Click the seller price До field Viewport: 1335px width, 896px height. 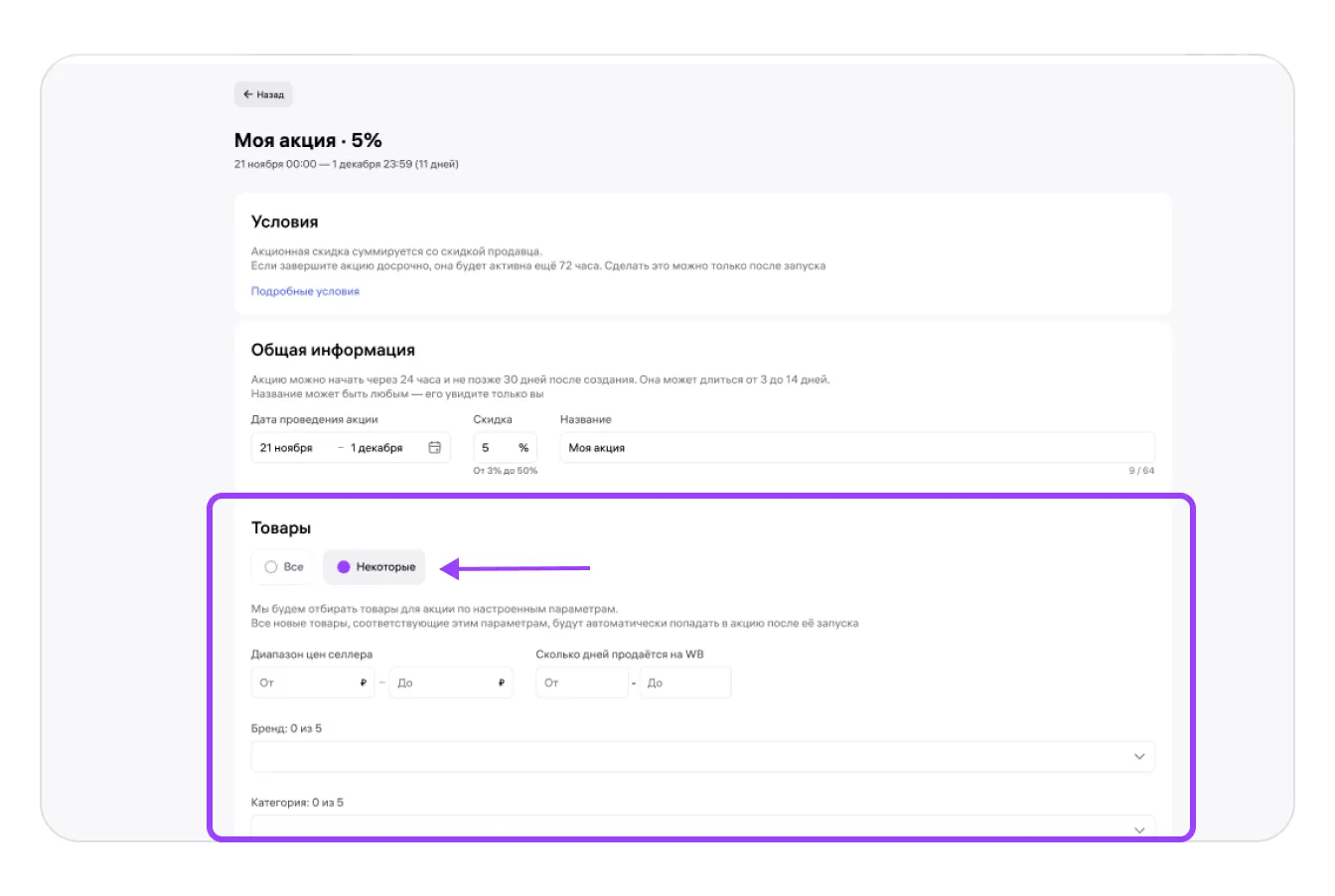point(442,682)
